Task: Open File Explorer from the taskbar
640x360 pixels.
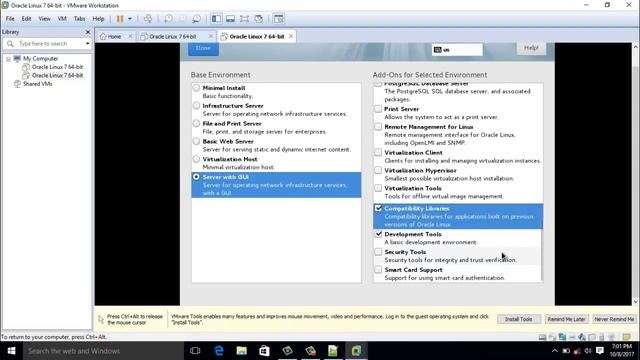Action: [x=242, y=351]
